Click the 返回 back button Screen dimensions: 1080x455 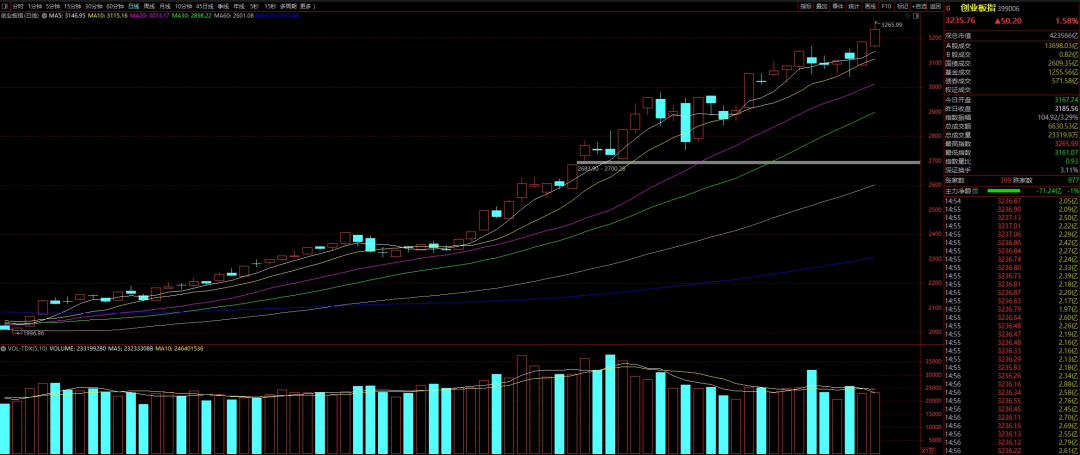coord(935,6)
